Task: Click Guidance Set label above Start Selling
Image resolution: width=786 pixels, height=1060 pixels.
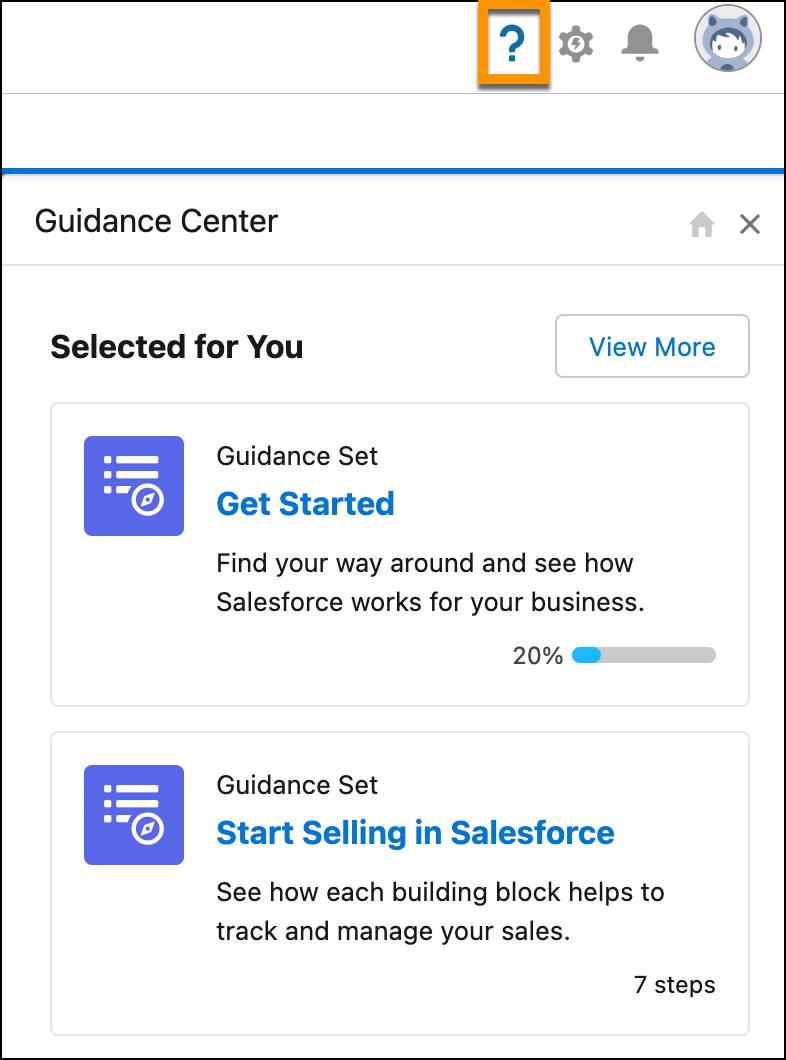Action: [297, 785]
